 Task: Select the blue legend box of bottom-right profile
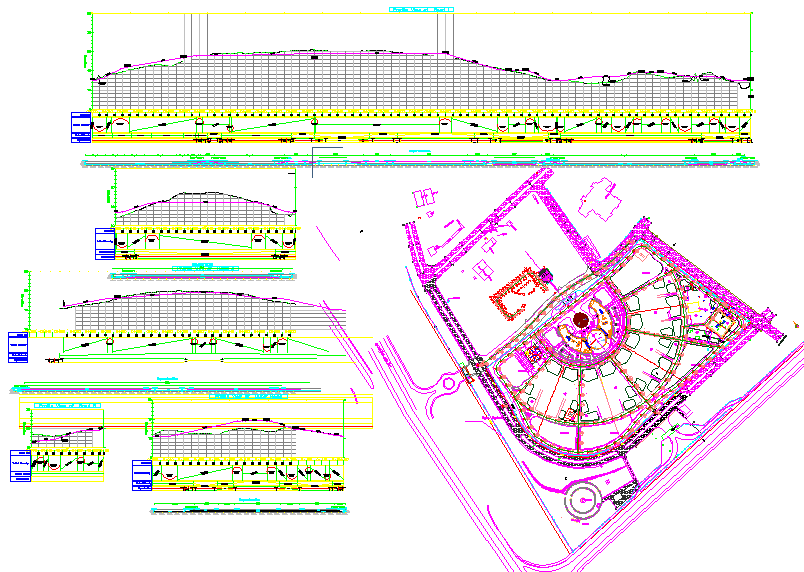tap(141, 474)
